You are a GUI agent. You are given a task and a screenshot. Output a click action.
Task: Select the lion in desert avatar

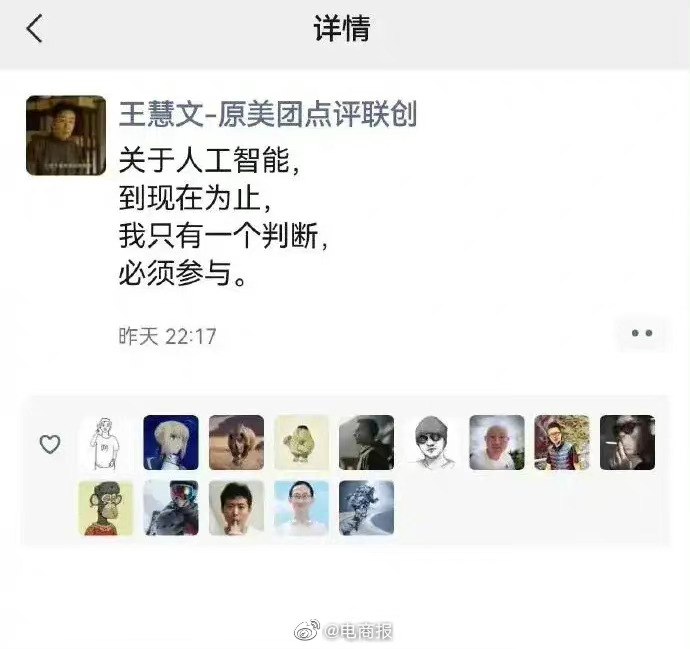click(x=236, y=443)
